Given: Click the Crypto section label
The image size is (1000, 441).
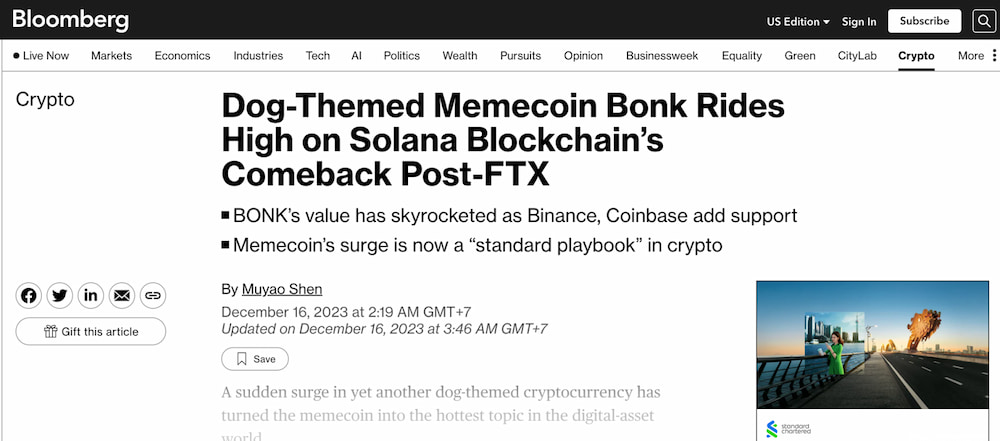Looking at the screenshot, I should click(x=45, y=100).
